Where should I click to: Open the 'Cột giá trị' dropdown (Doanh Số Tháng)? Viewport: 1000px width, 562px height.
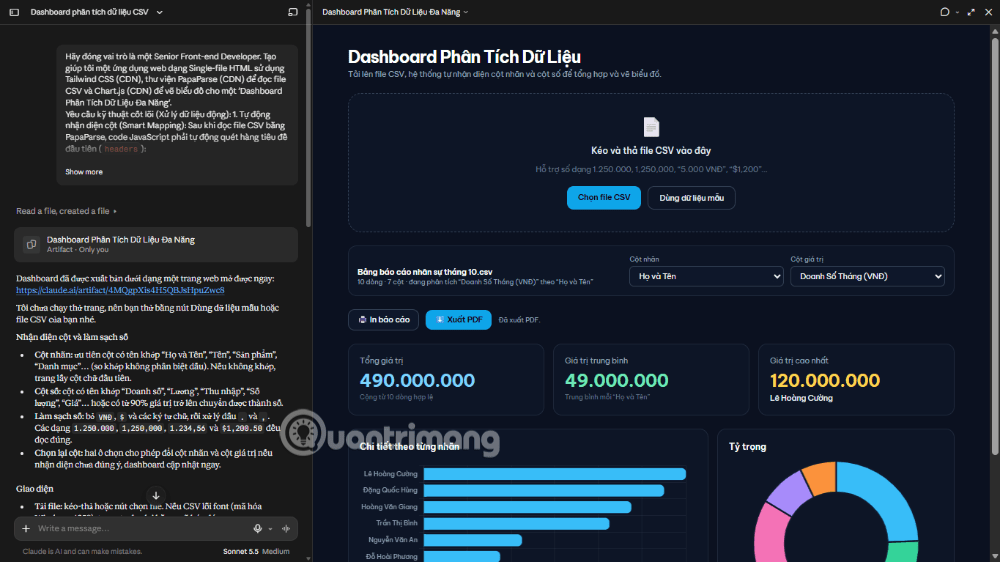(867, 276)
